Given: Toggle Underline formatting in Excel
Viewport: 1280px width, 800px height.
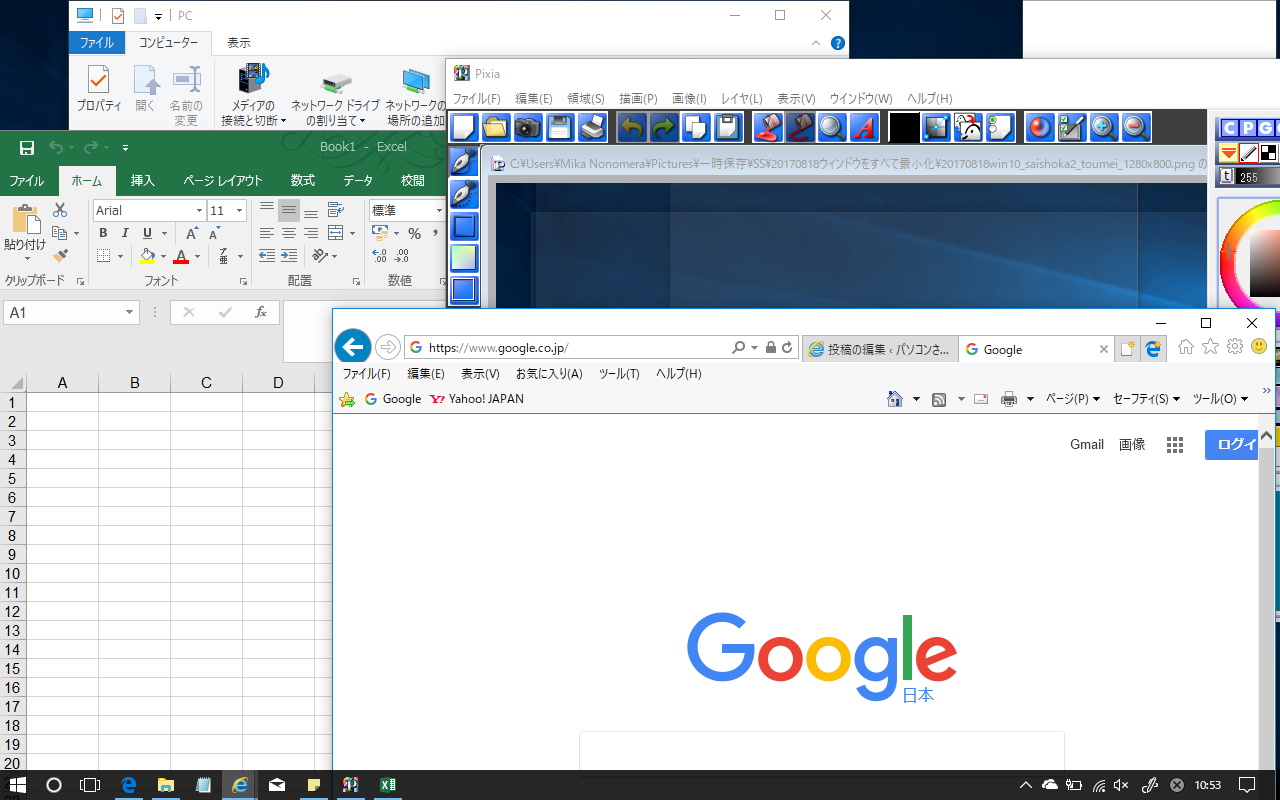Looking at the screenshot, I should click(148, 233).
